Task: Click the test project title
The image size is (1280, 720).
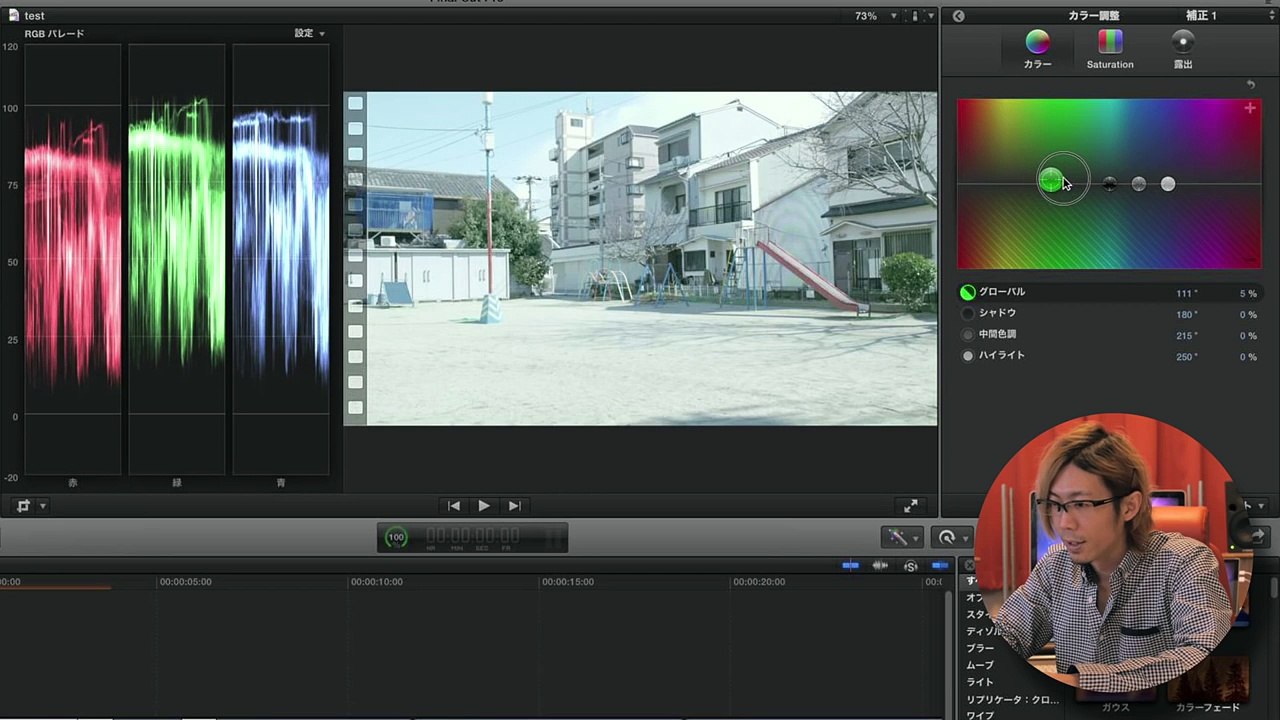Action: tap(34, 16)
